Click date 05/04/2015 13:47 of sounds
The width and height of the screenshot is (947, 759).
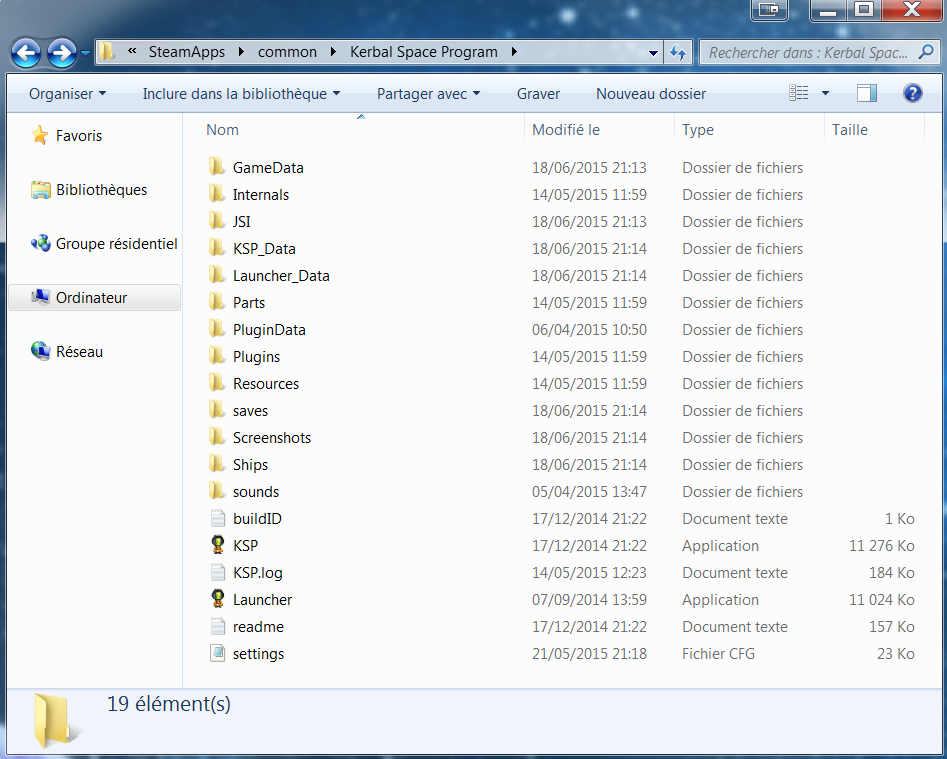coord(589,492)
